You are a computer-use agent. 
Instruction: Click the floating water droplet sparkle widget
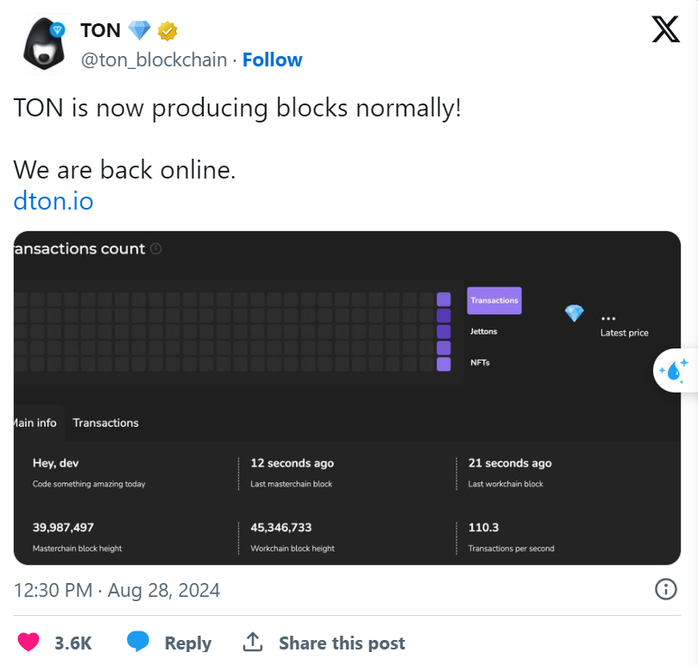[x=675, y=370]
